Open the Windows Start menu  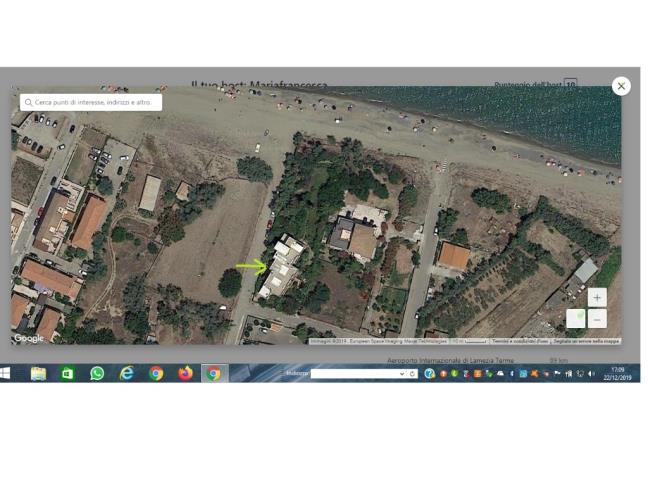point(5,373)
